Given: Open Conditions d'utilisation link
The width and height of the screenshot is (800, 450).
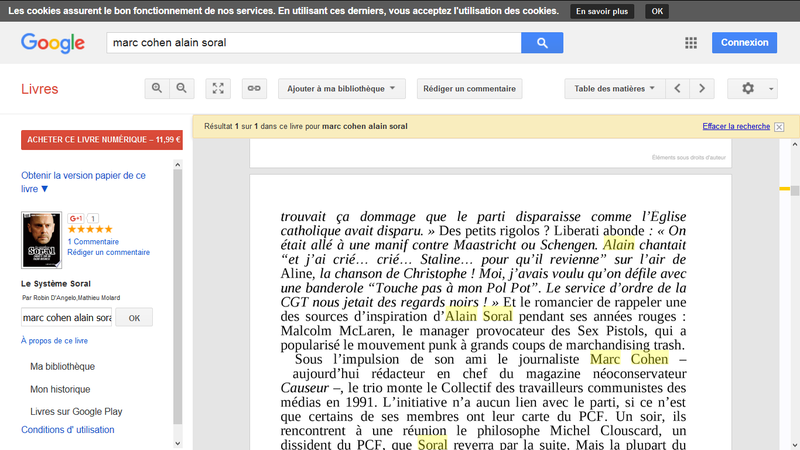Looking at the screenshot, I should [x=68, y=430].
